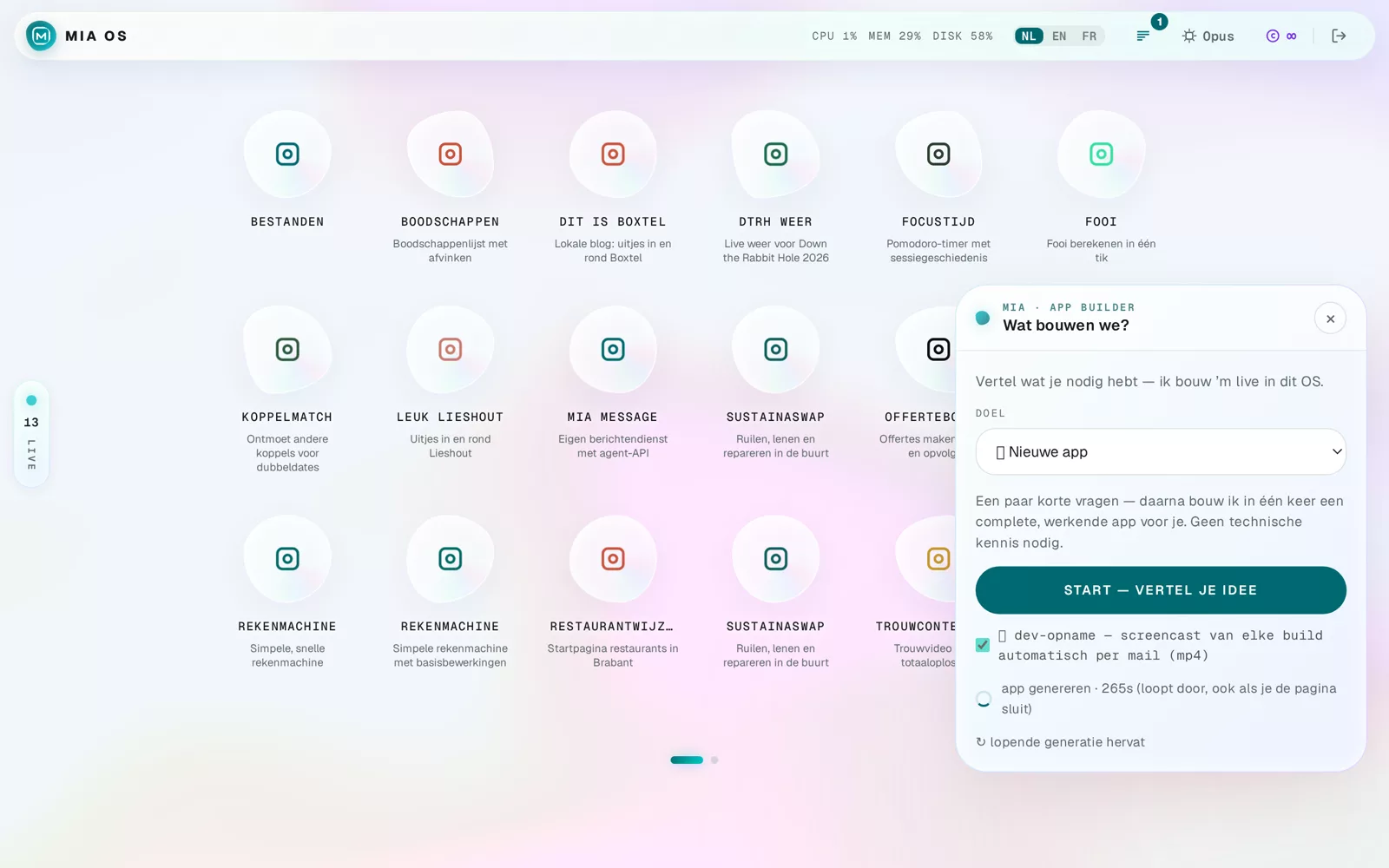Open the Bestanden app icon
The image size is (1389, 868).
point(287,155)
